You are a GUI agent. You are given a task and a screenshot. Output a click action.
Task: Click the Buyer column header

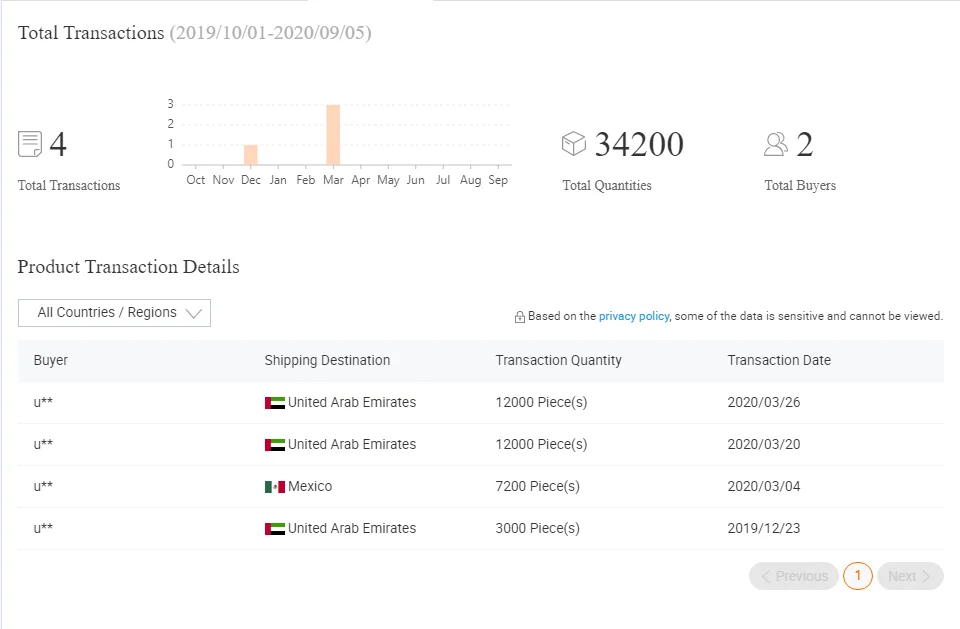tap(51, 361)
